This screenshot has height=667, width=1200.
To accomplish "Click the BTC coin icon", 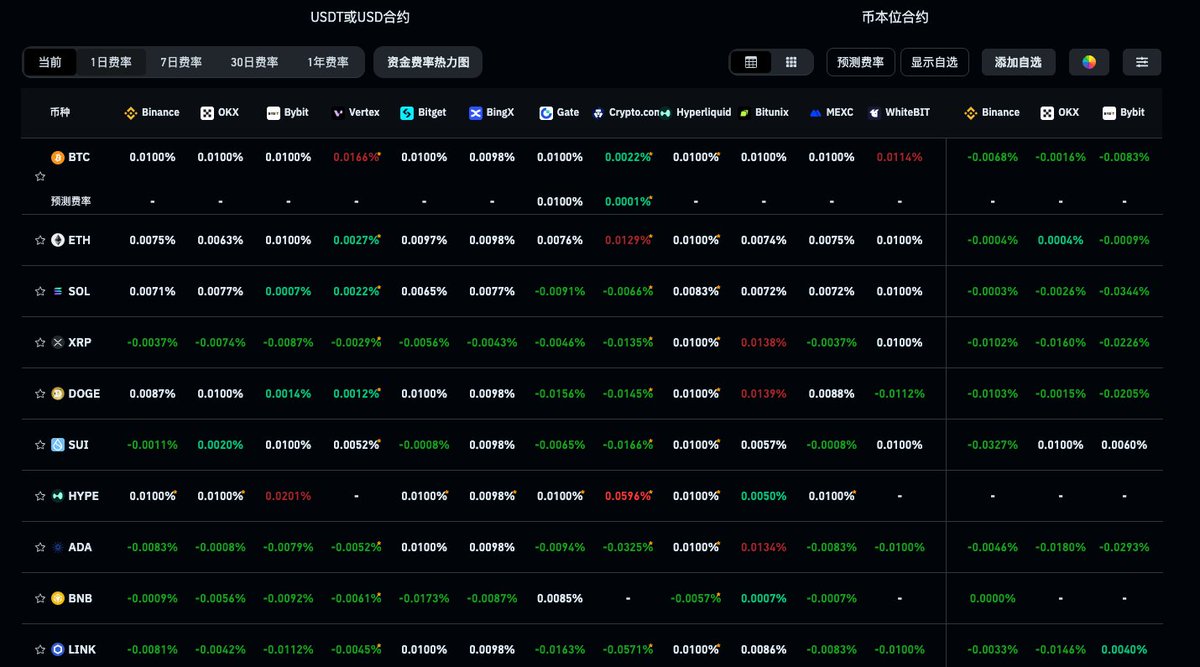I will click(x=58, y=157).
